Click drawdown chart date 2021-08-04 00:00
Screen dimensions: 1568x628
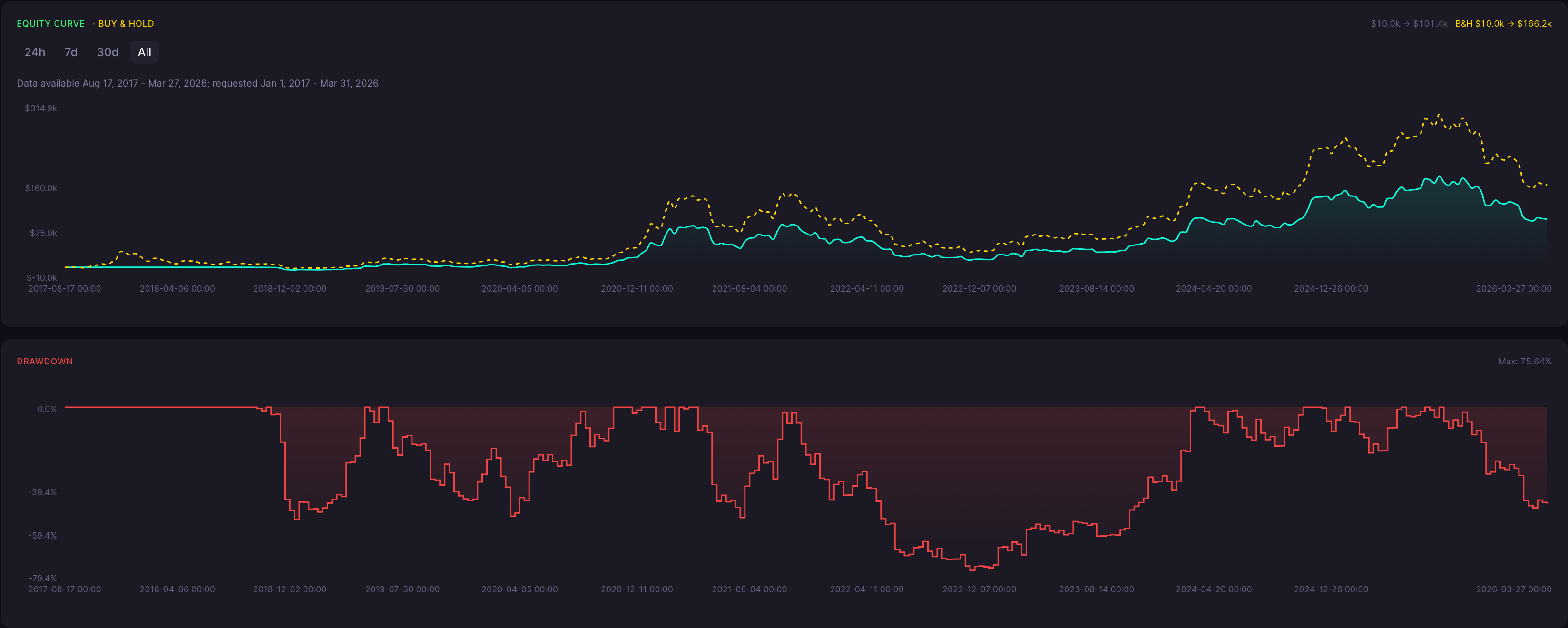[749, 589]
